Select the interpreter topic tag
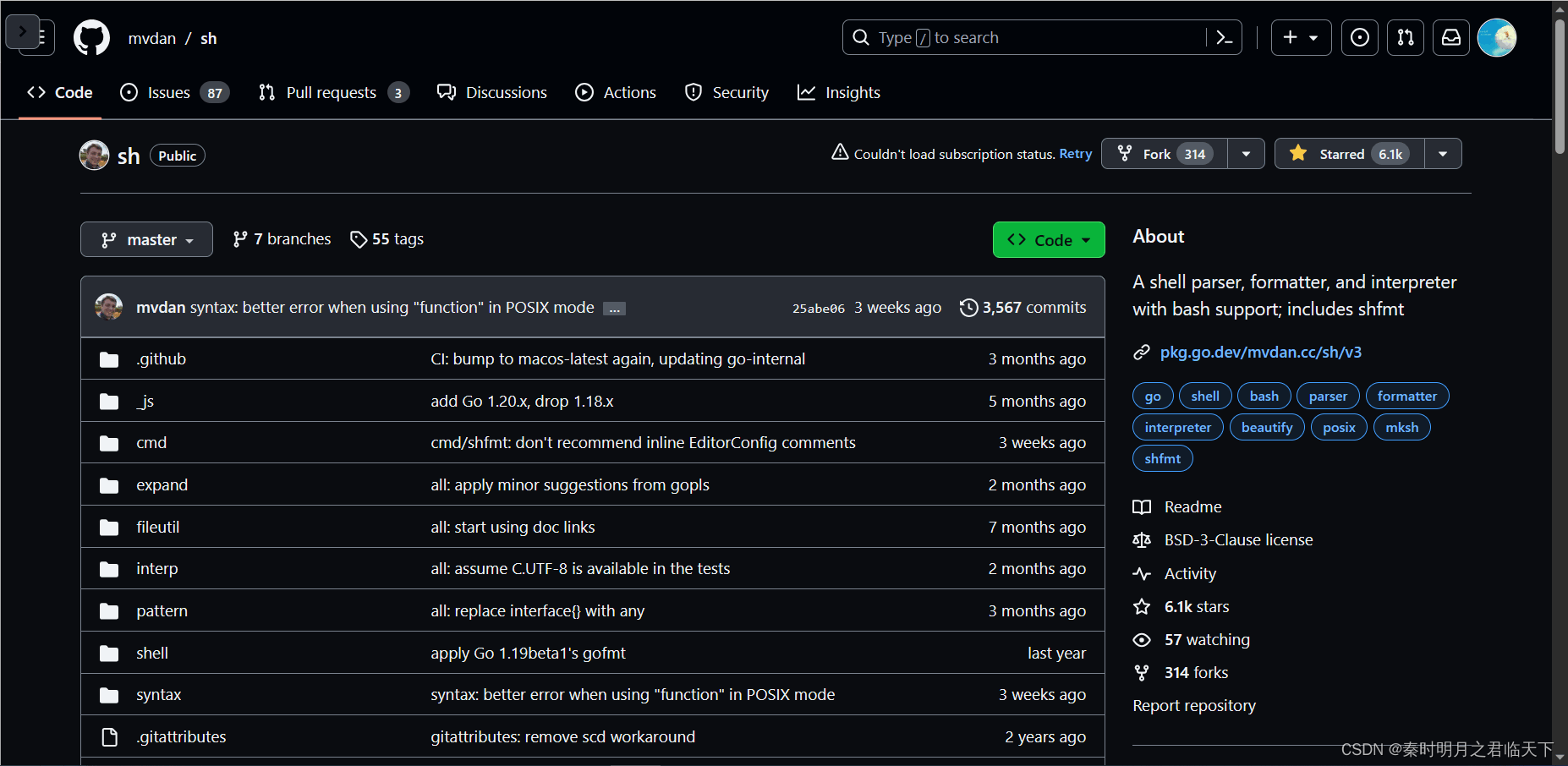 coord(1178,427)
